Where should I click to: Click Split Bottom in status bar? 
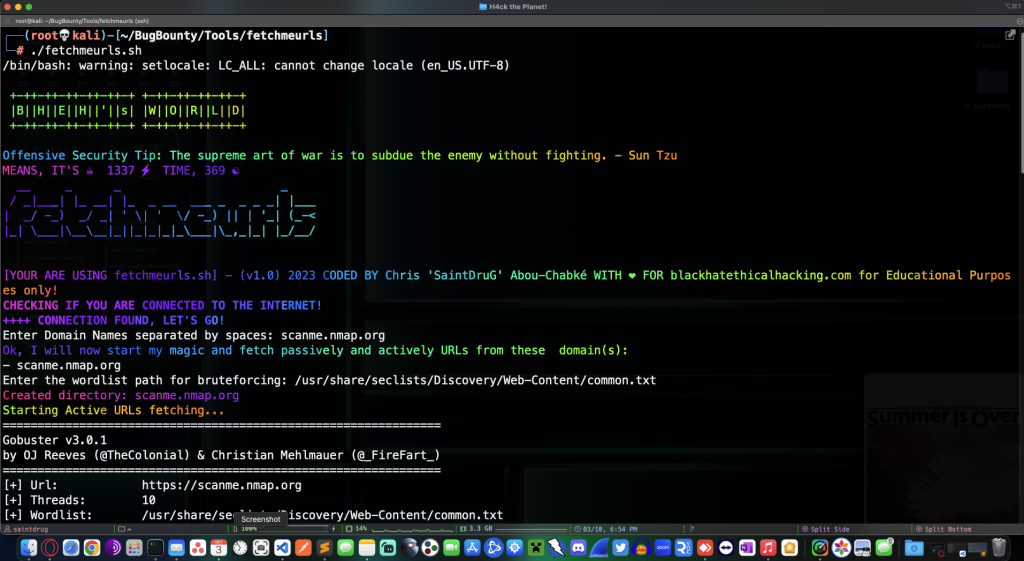(943, 529)
